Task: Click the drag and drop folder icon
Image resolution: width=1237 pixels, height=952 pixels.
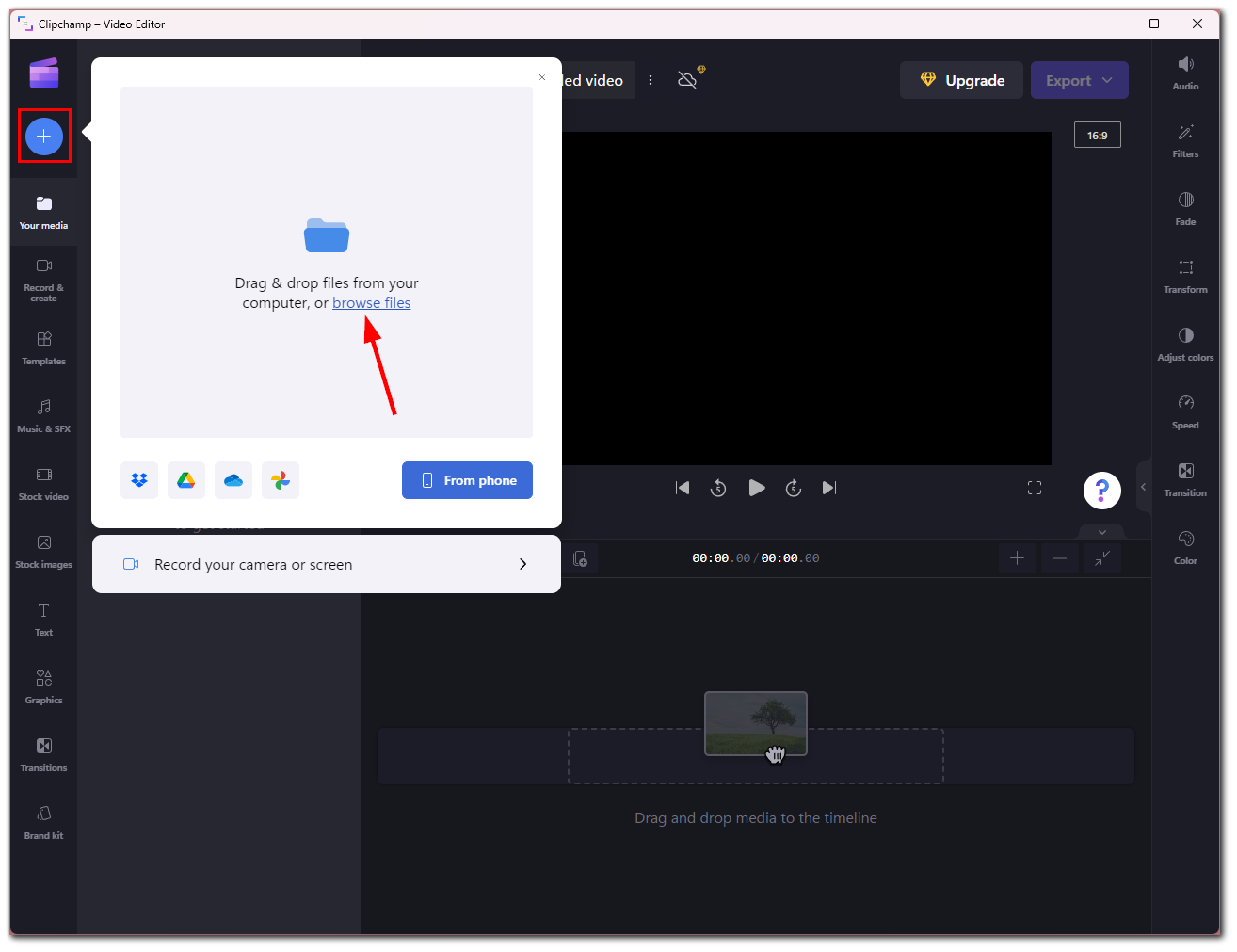Action: pos(327,235)
